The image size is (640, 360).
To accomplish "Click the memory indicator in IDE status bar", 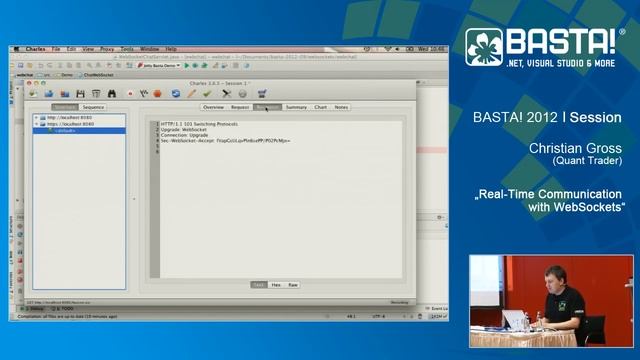I will pos(439,316).
